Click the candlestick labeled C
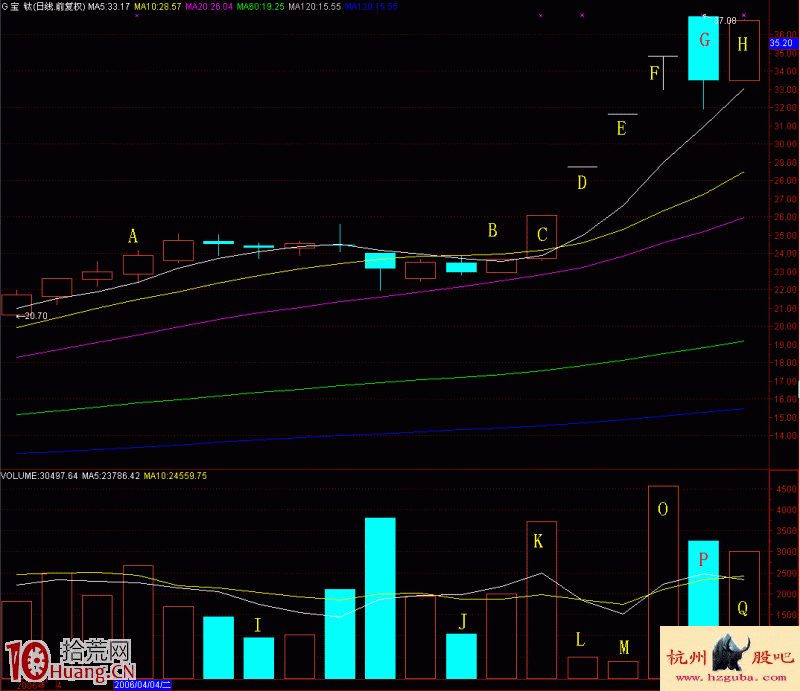 coord(542,237)
